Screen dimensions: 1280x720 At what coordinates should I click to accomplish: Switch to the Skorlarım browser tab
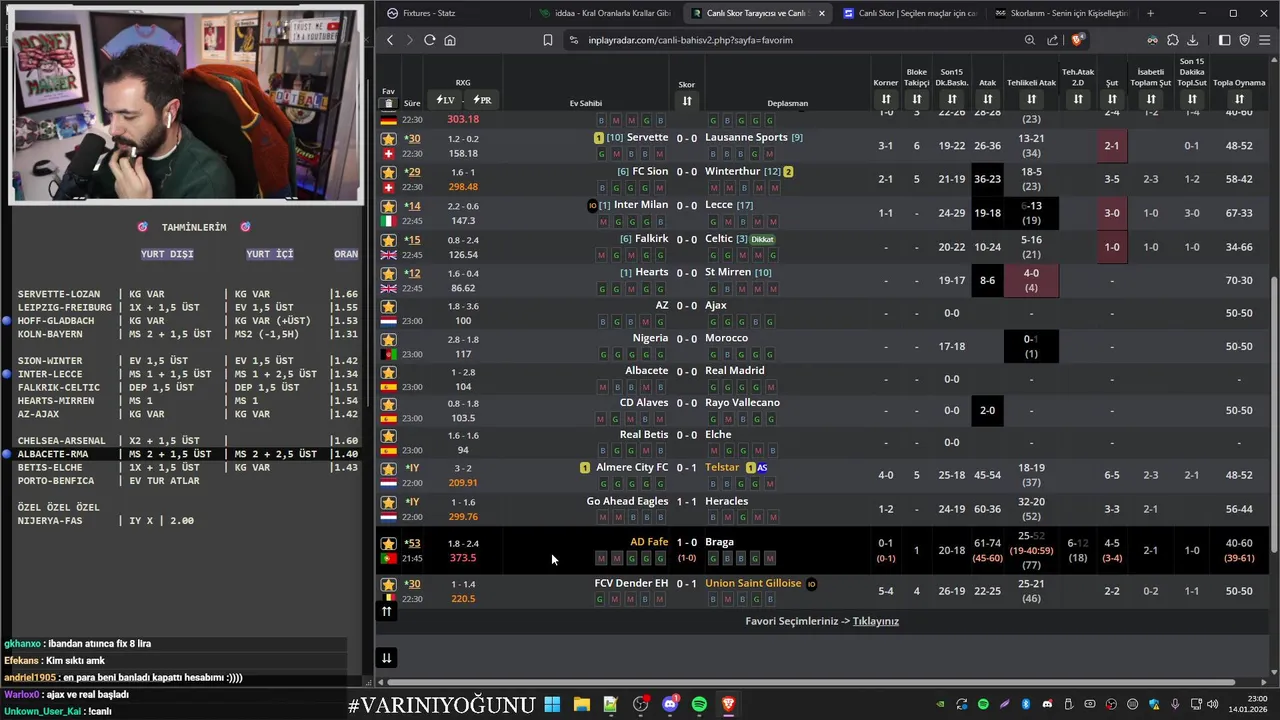pos(1060,13)
